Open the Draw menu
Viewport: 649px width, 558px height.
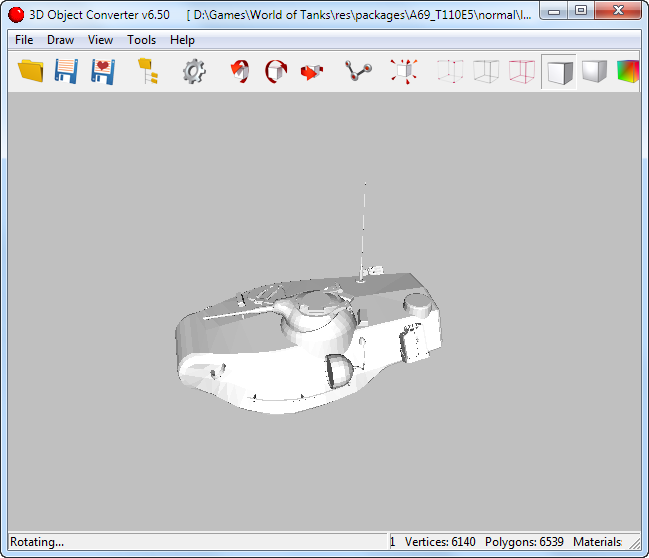tap(60, 40)
